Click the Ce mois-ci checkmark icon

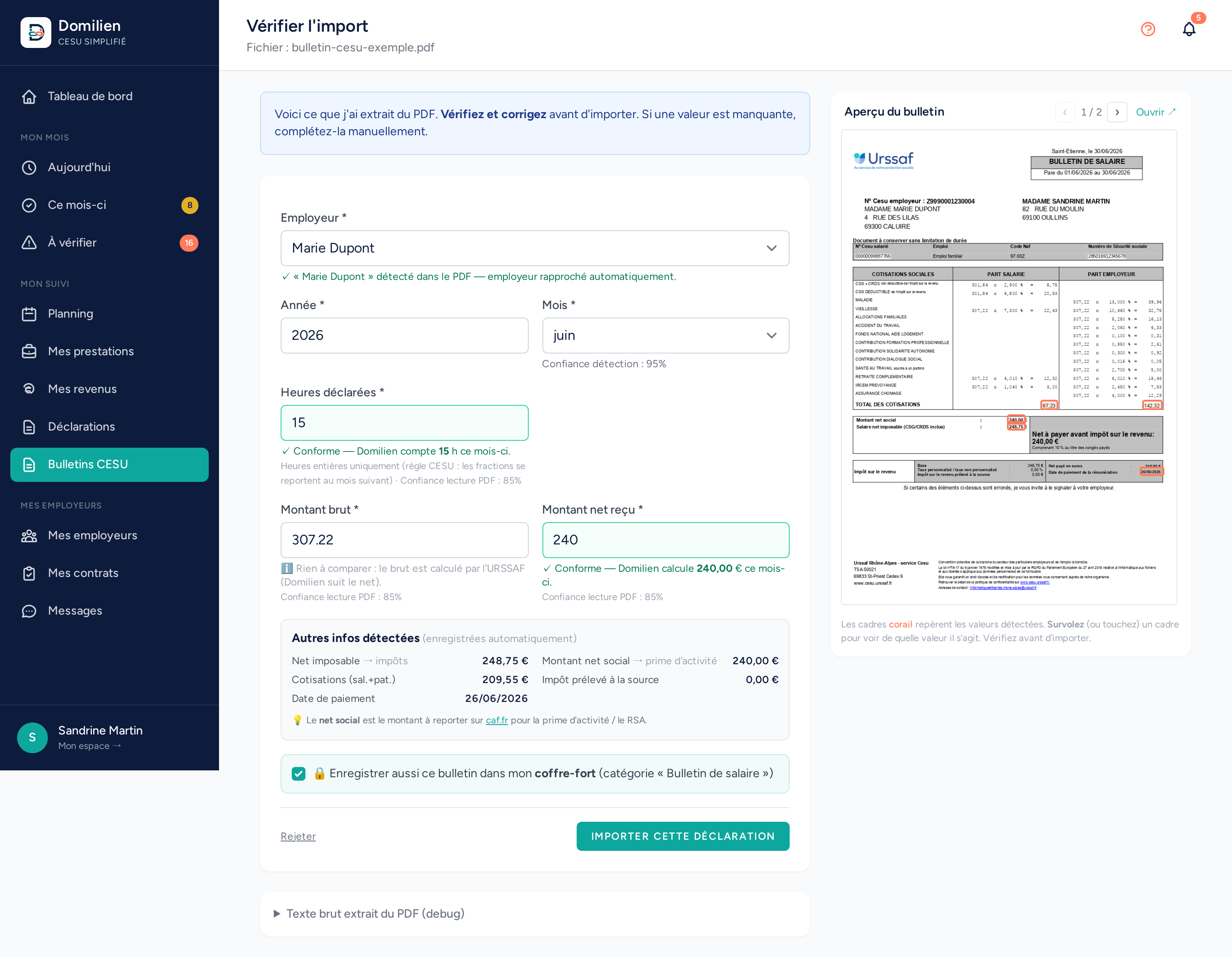(29, 205)
